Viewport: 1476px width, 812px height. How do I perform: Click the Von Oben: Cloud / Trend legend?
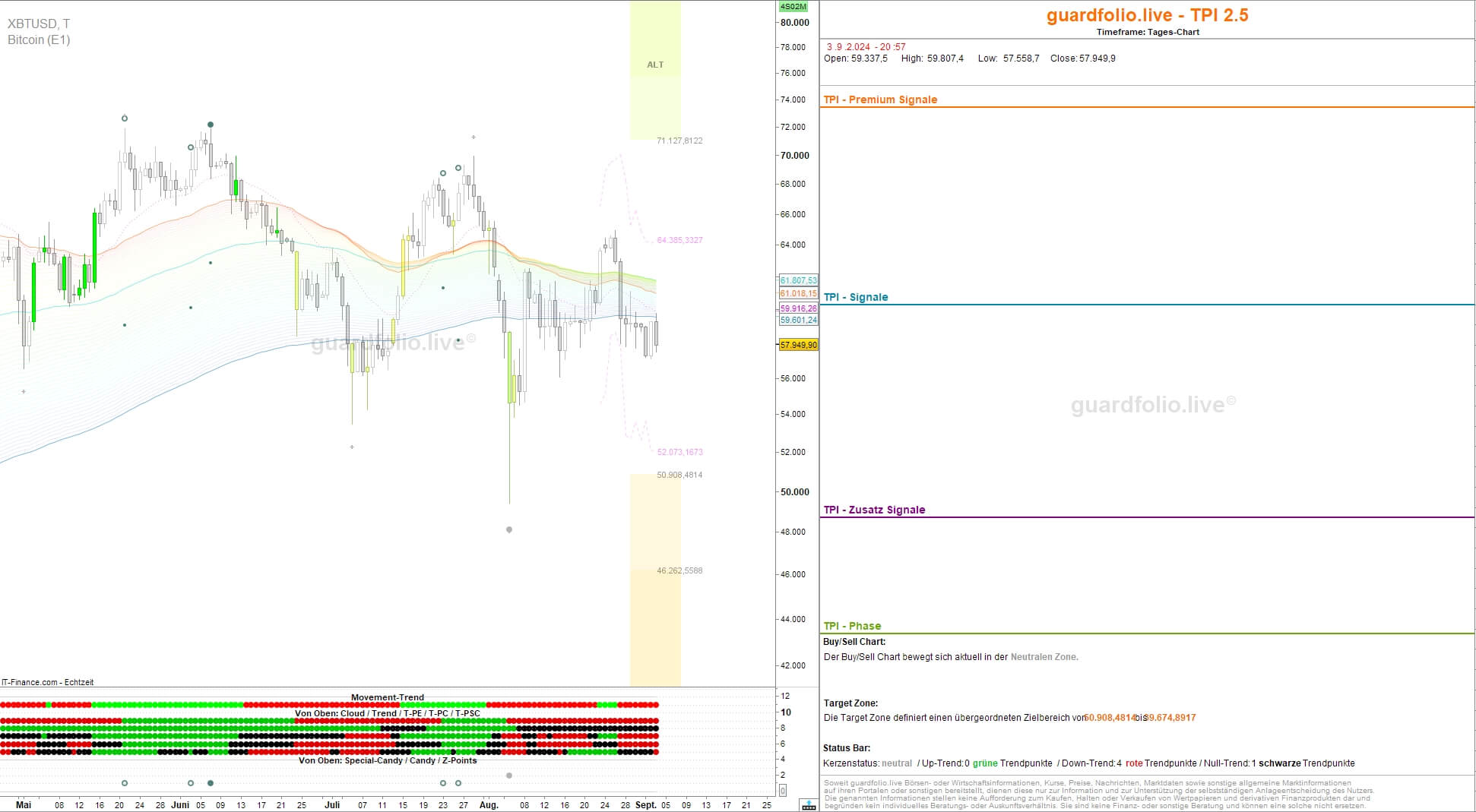pyautogui.click(x=388, y=713)
